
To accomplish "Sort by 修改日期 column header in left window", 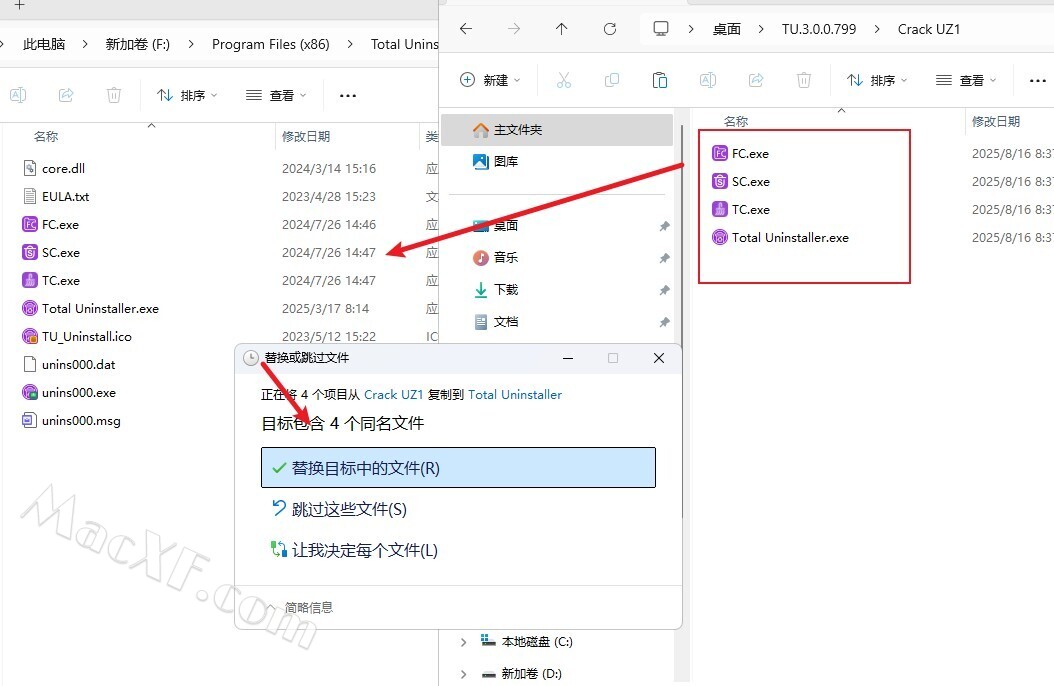I will [306, 136].
